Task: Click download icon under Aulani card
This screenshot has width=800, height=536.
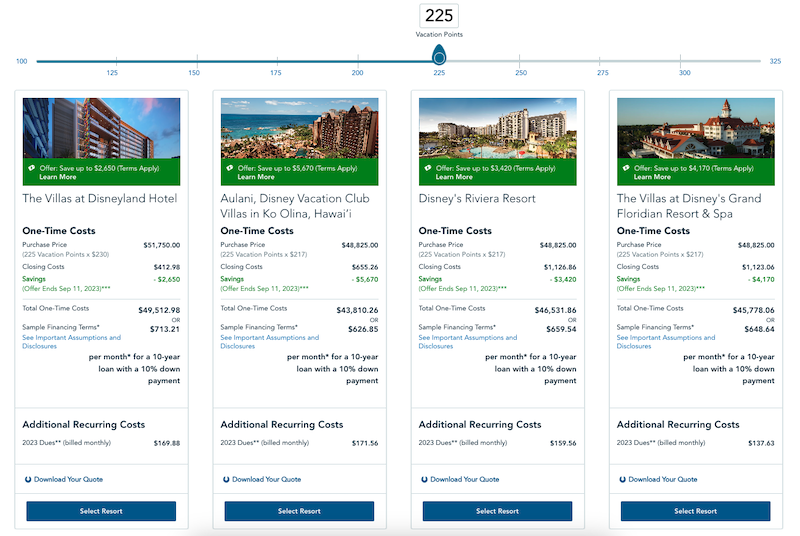Action: tap(226, 479)
